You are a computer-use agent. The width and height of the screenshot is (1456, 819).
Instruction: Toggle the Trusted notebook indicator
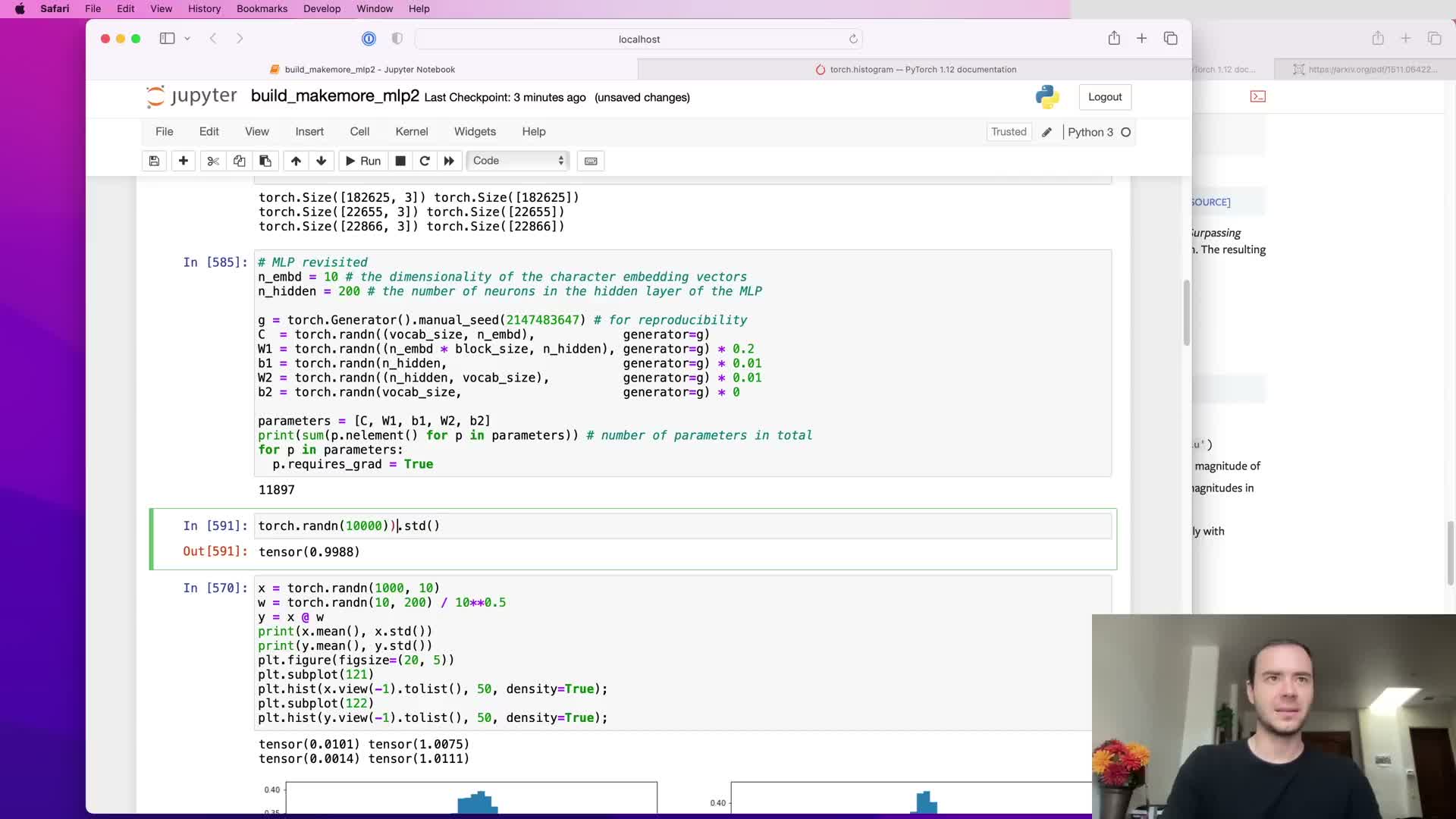pyautogui.click(x=1009, y=132)
